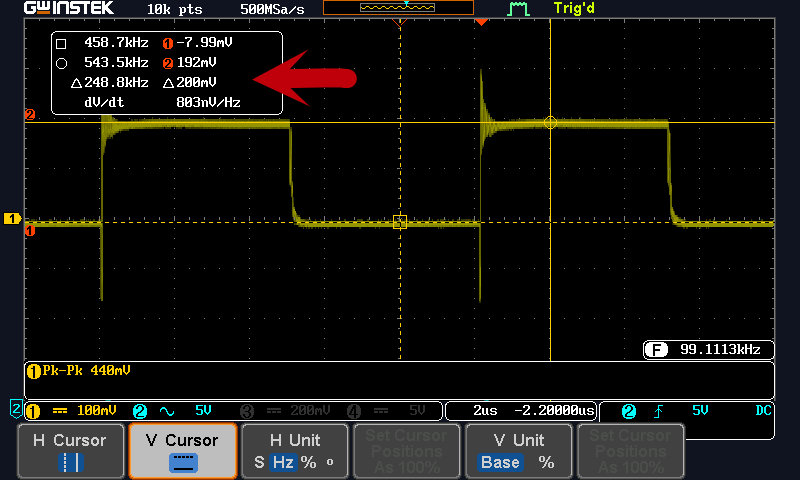Click the Trig'd status indicator
The height and width of the screenshot is (480, 800).
click(x=574, y=8)
